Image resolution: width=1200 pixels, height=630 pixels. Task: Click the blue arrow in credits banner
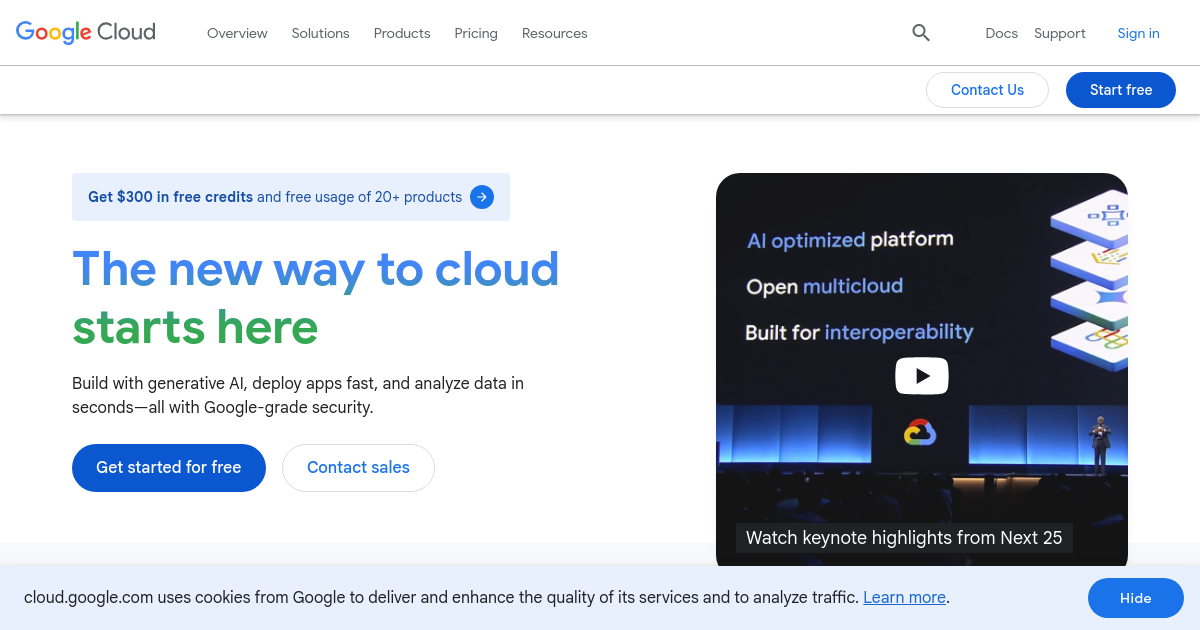coord(482,197)
